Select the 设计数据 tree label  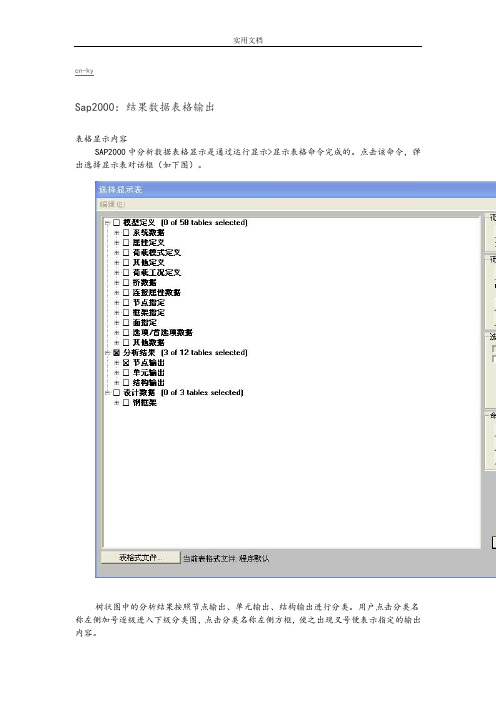coord(139,393)
